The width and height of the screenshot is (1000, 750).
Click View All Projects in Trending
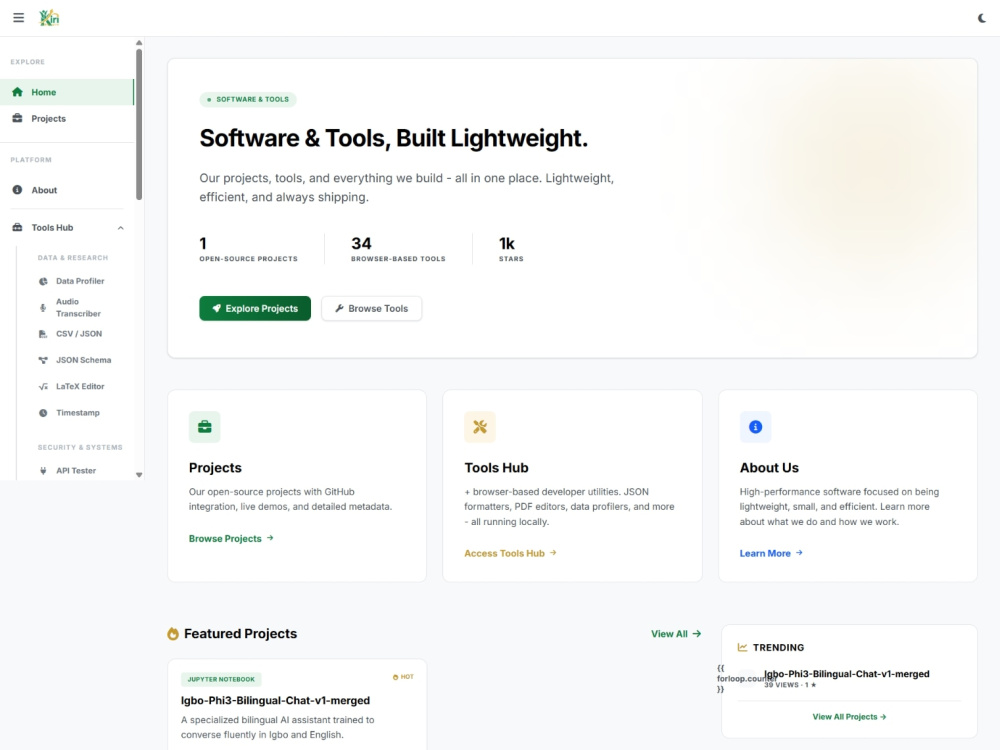[849, 717]
